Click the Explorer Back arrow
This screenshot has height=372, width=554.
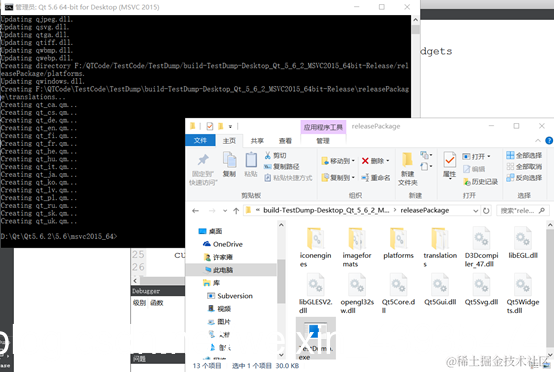tap(195, 211)
